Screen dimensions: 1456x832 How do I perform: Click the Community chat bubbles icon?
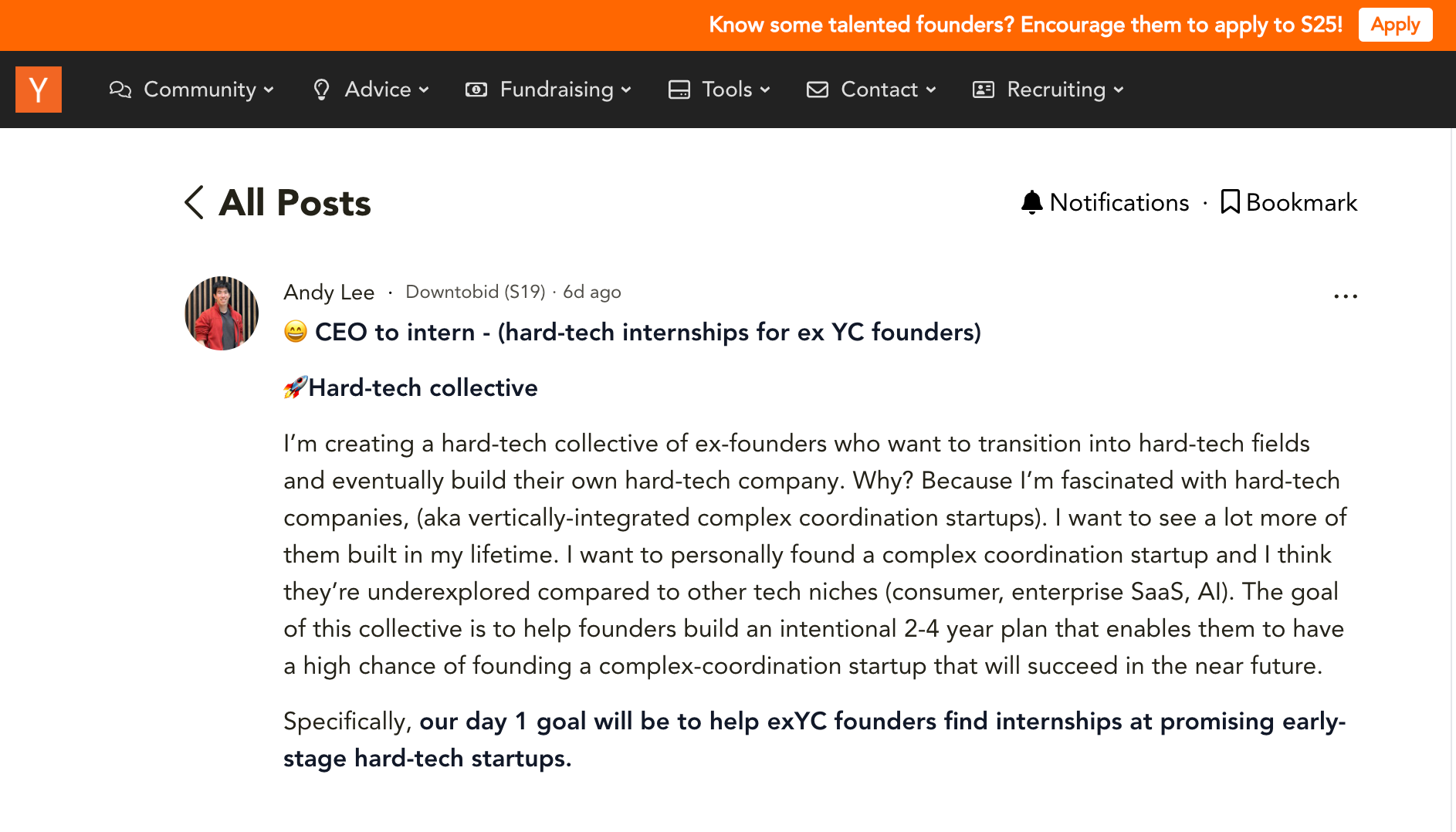(120, 90)
